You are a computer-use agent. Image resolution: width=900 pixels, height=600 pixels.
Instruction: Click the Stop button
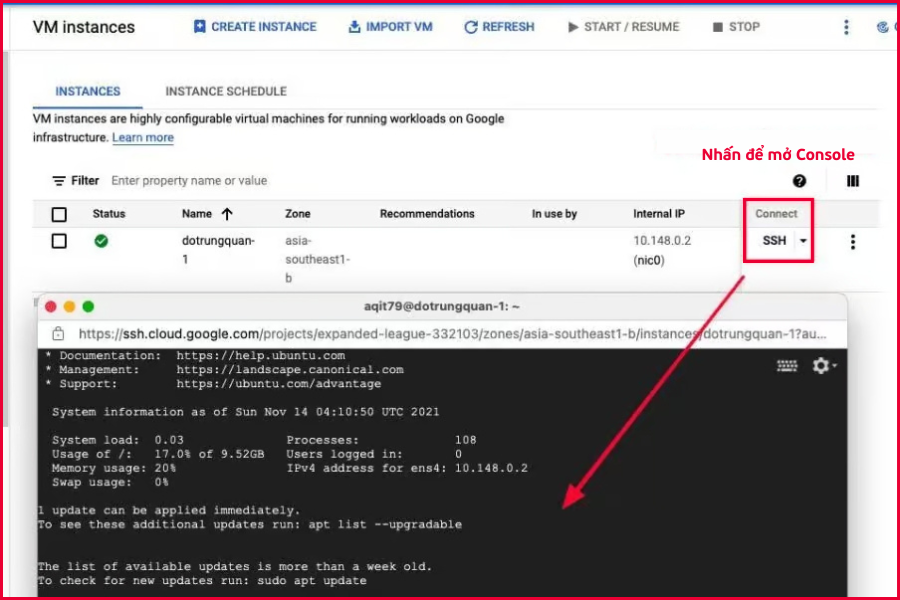tap(736, 27)
